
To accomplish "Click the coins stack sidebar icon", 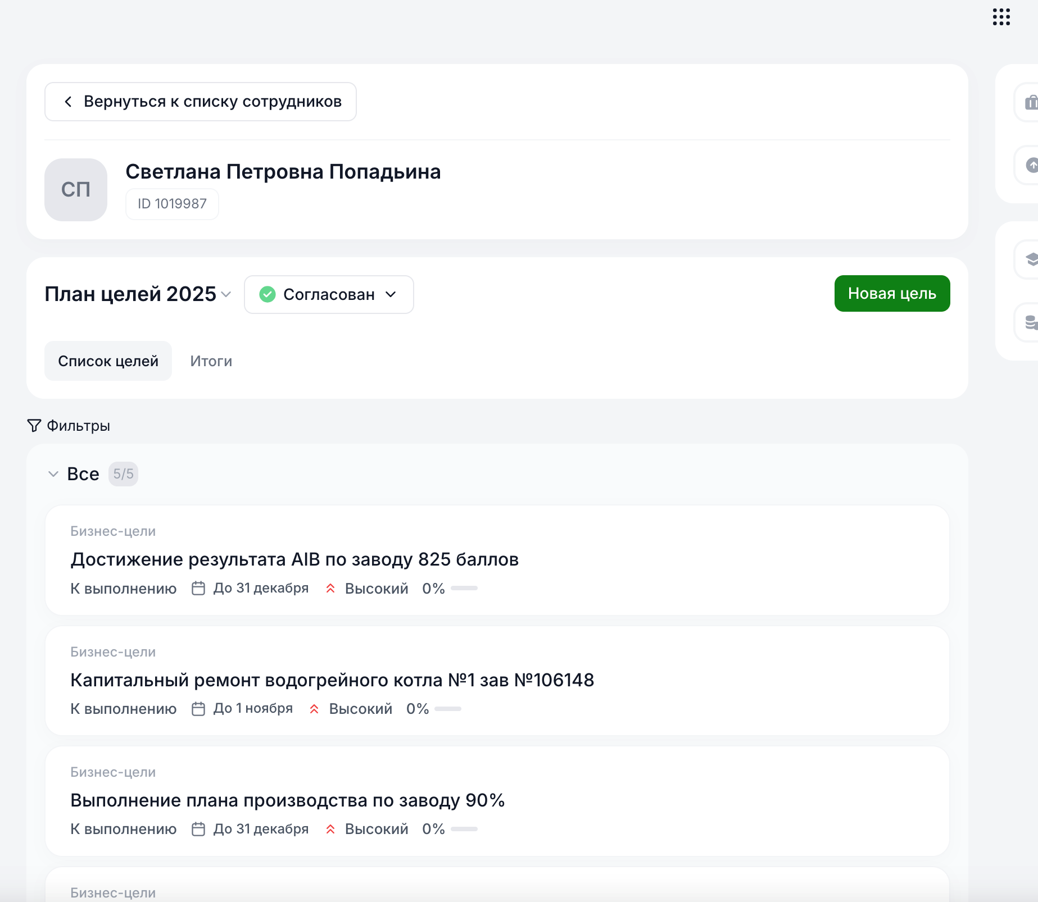I will click(1030, 322).
